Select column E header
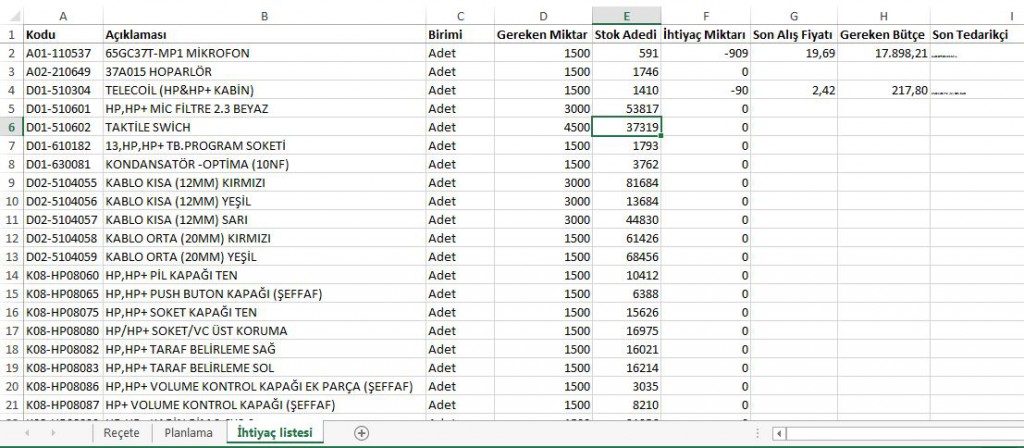1024x448 pixels. pos(626,16)
